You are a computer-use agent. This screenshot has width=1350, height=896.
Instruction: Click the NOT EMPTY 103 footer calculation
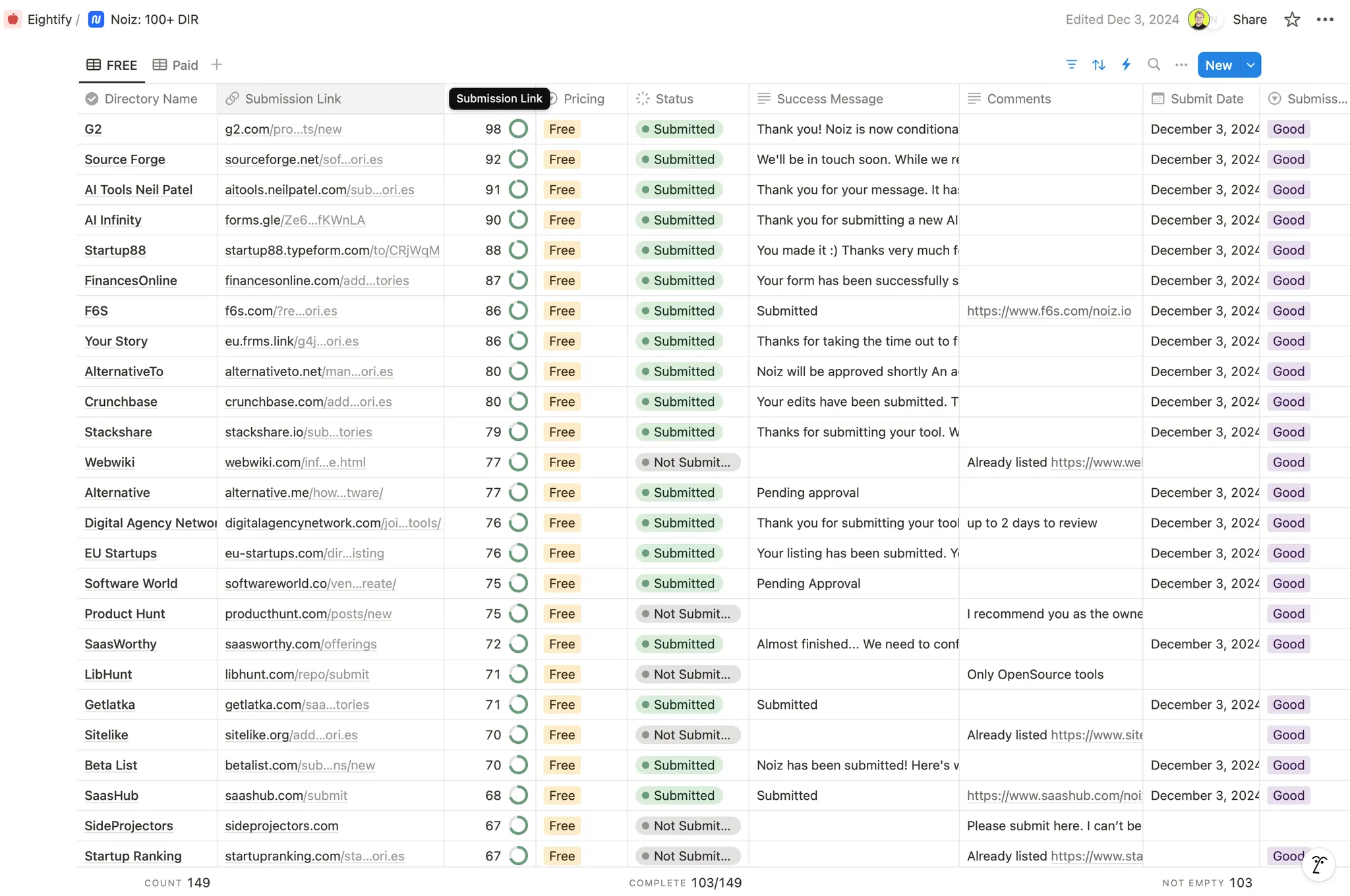point(1207,883)
